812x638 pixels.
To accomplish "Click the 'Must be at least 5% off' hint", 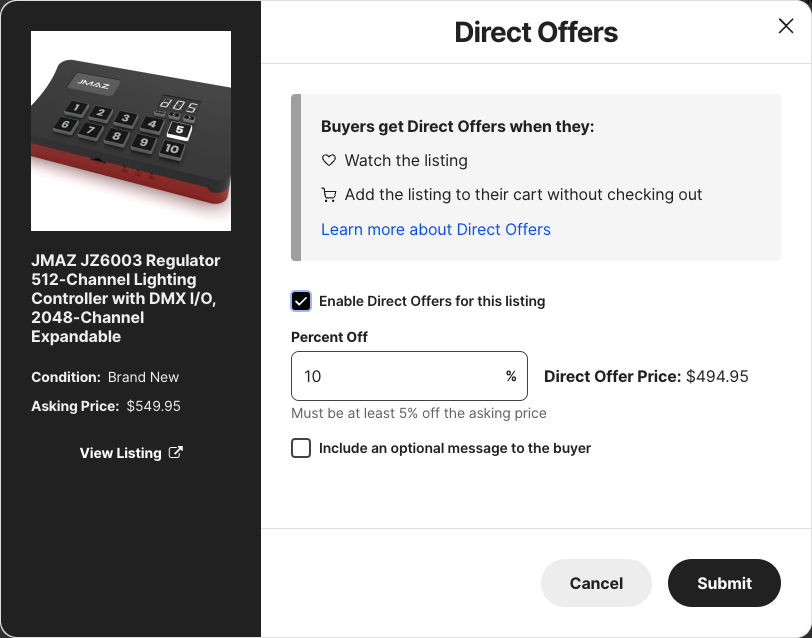I will [419, 413].
